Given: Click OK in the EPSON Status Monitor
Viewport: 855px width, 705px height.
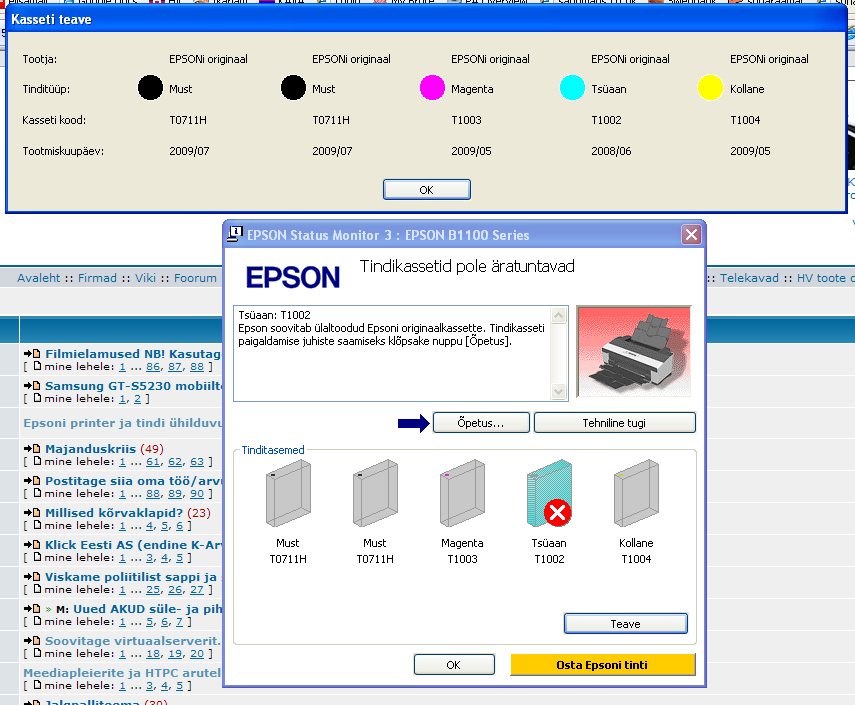Looking at the screenshot, I should [x=454, y=665].
